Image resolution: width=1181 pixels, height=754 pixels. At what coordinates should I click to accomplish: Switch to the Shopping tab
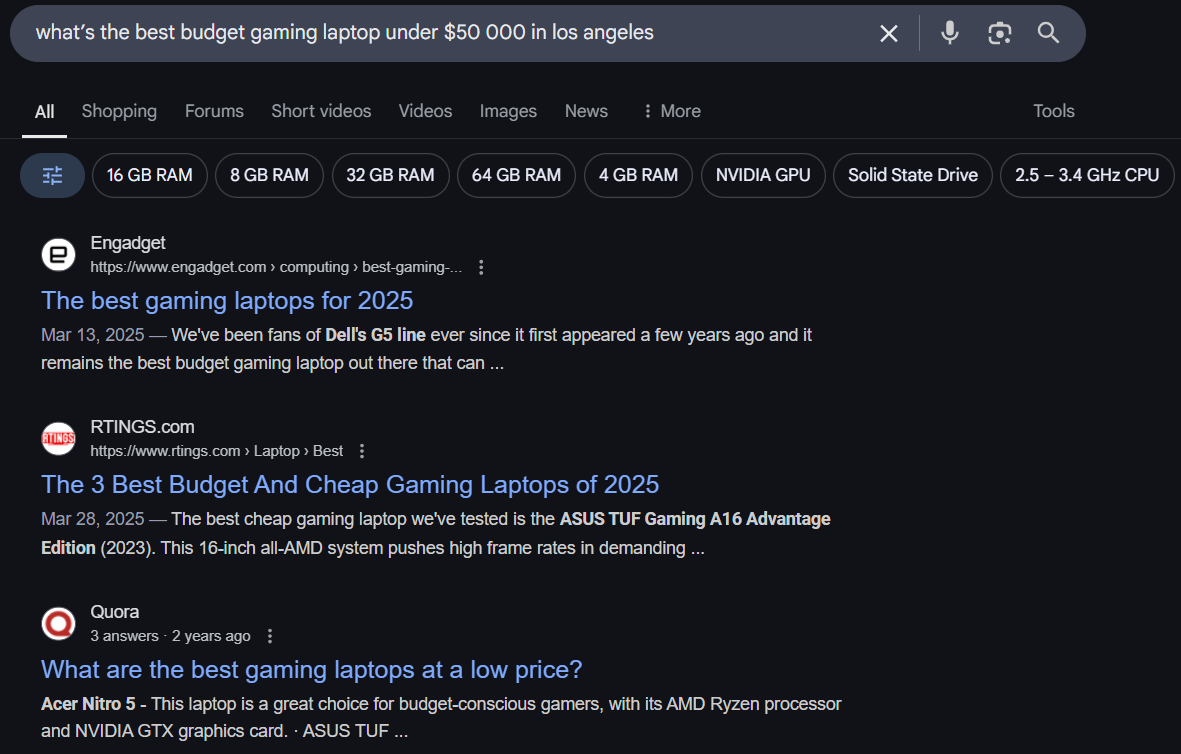pos(119,111)
